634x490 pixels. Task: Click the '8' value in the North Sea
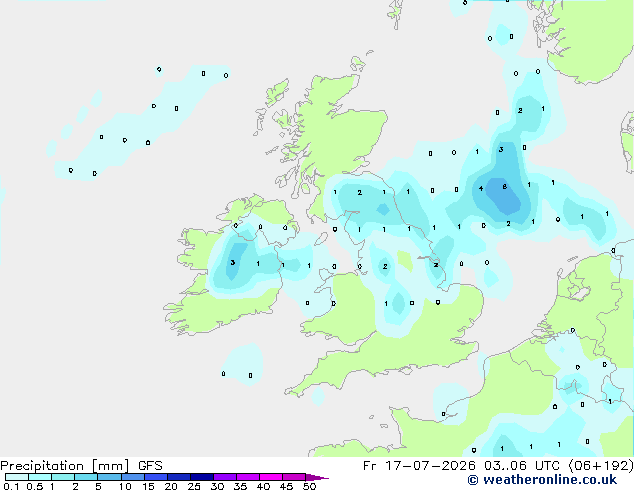(x=505, y=186)
